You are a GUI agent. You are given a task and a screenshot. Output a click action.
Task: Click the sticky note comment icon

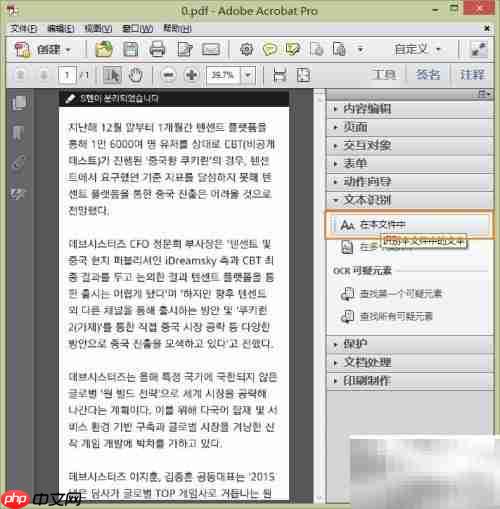pyautogui.click(x=270, y=49)
